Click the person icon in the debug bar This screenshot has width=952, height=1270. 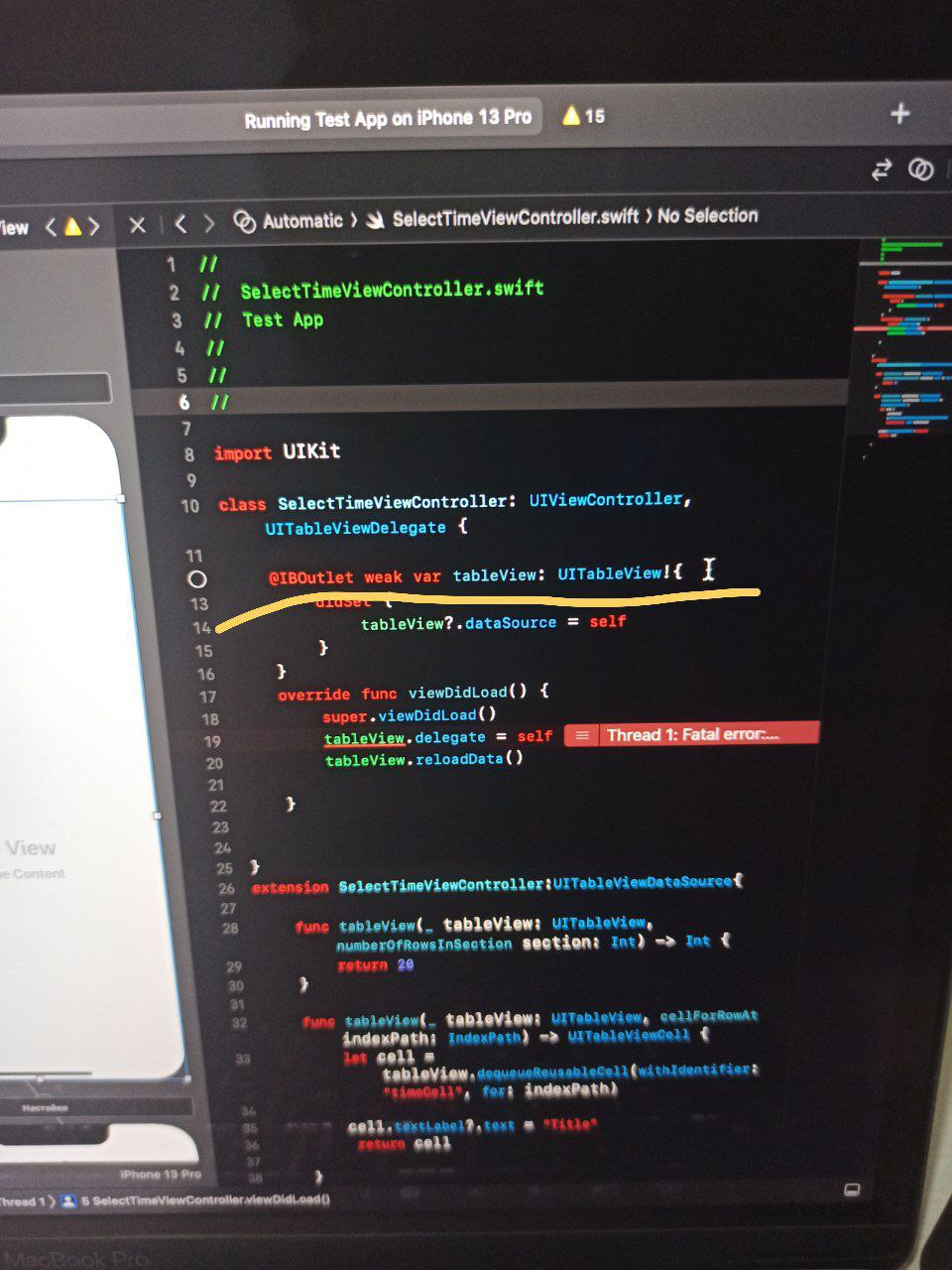click(68, 1201)
